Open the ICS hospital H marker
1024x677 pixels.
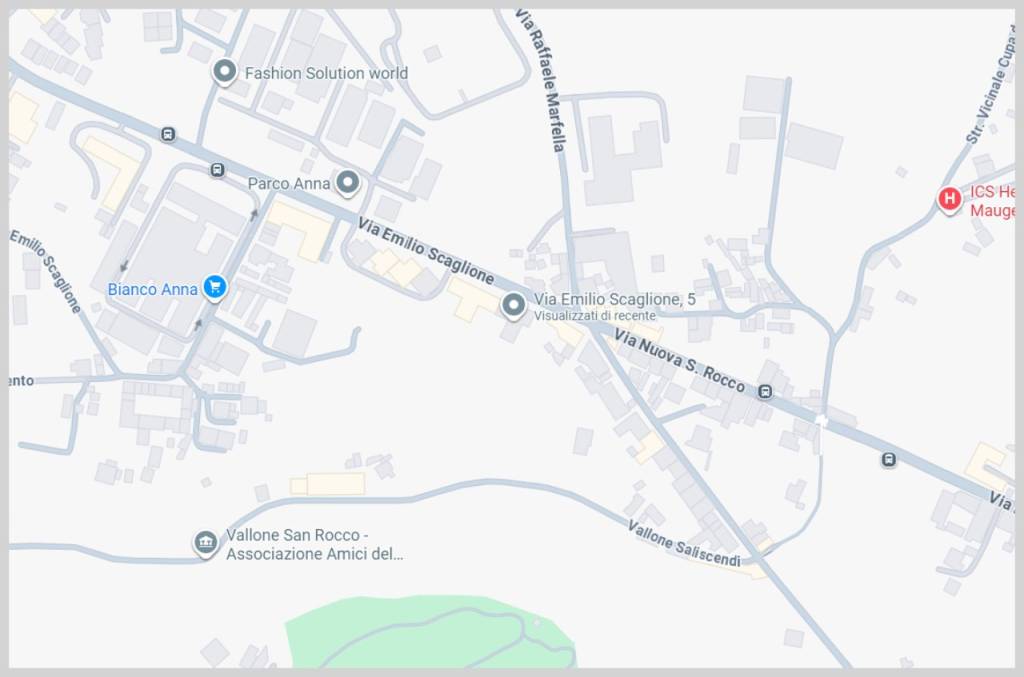(x=949, y=199)
